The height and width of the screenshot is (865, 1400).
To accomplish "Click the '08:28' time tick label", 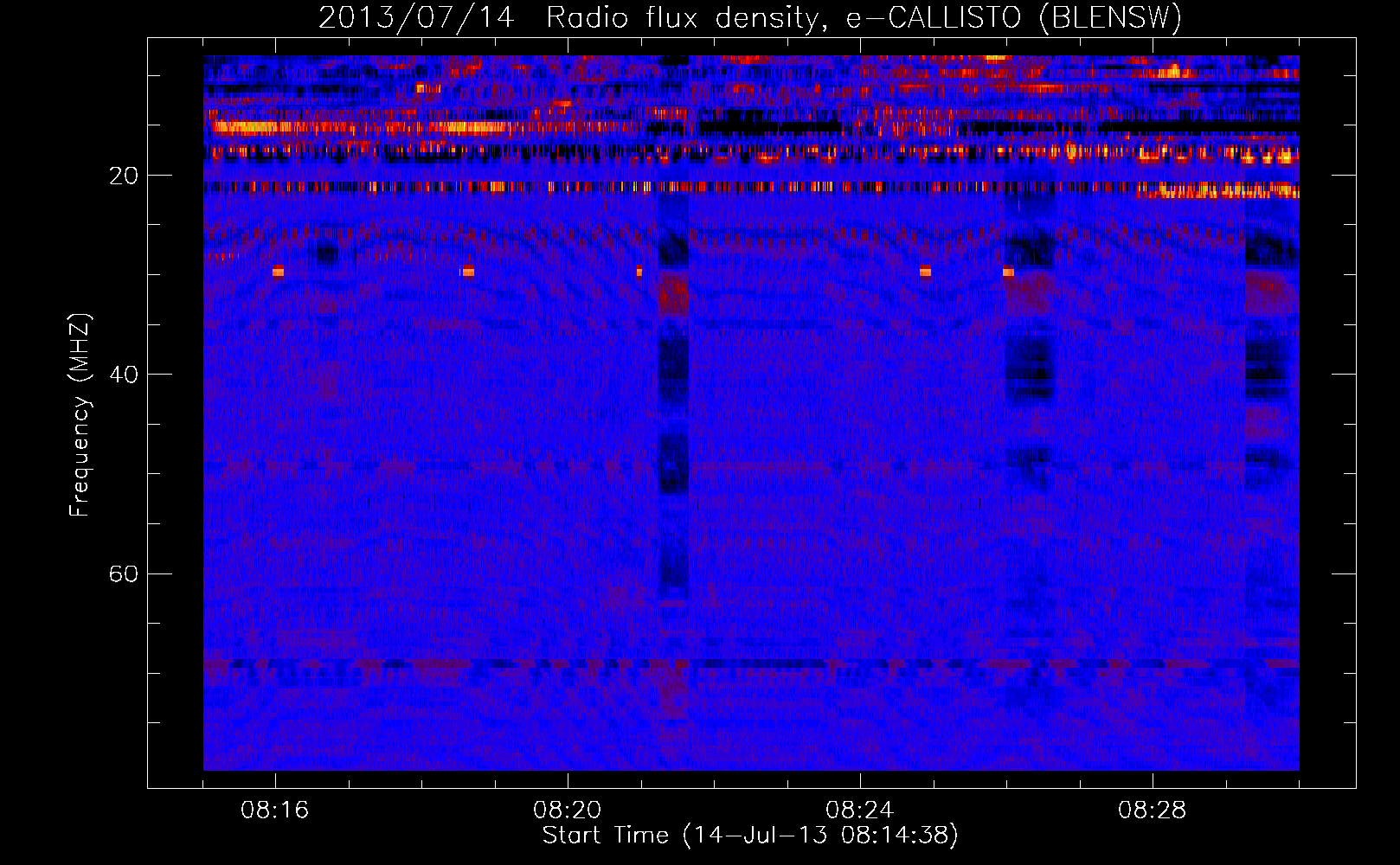I will [1153, 811].
